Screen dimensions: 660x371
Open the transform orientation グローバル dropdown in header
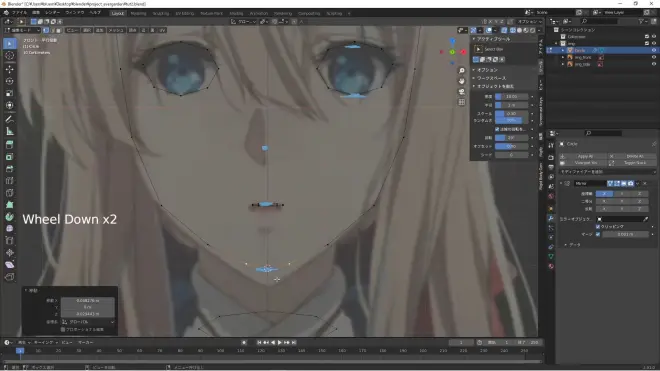[244, 21]
